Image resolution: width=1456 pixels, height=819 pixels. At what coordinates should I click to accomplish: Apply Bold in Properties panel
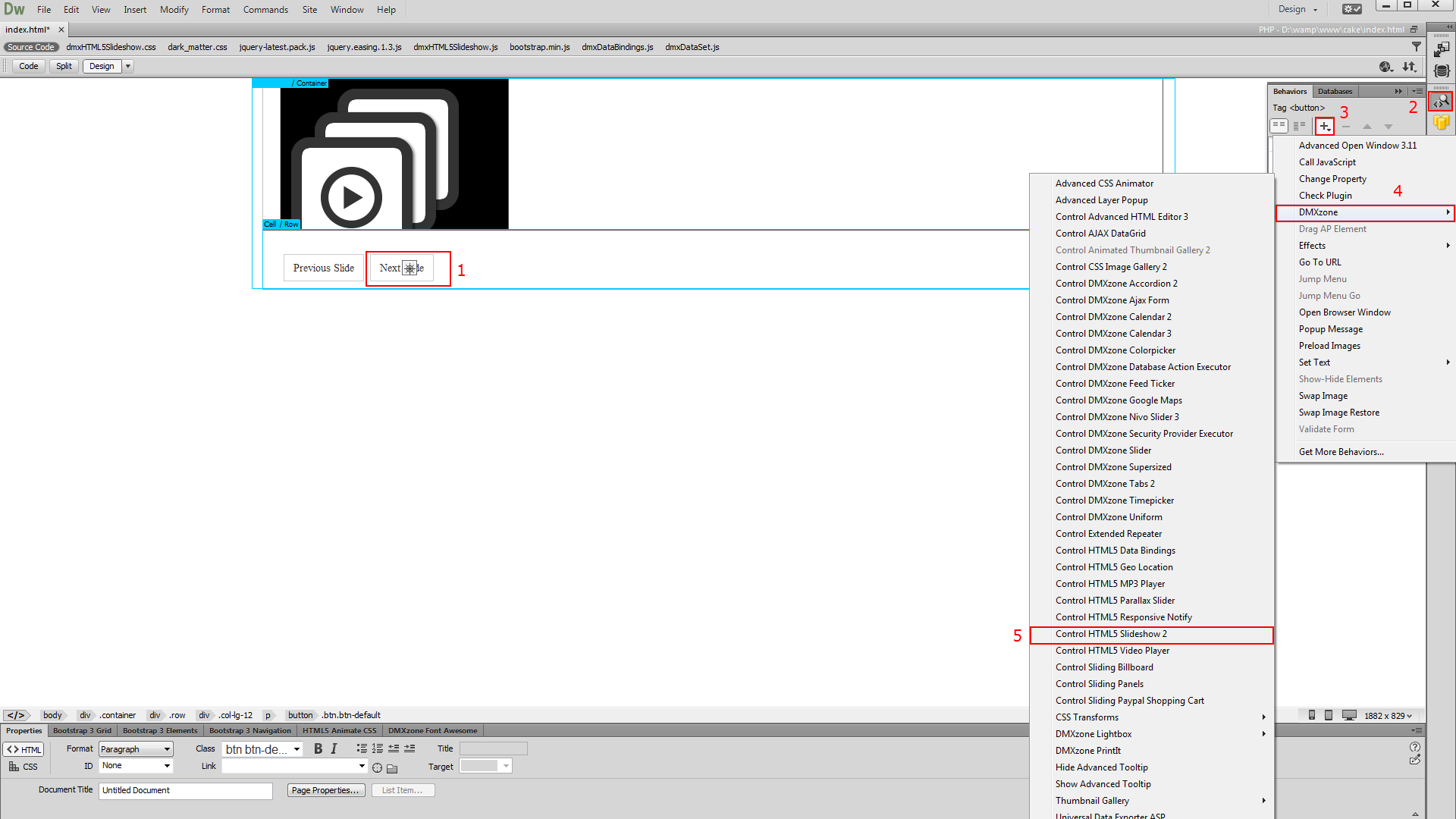point(318,748)
